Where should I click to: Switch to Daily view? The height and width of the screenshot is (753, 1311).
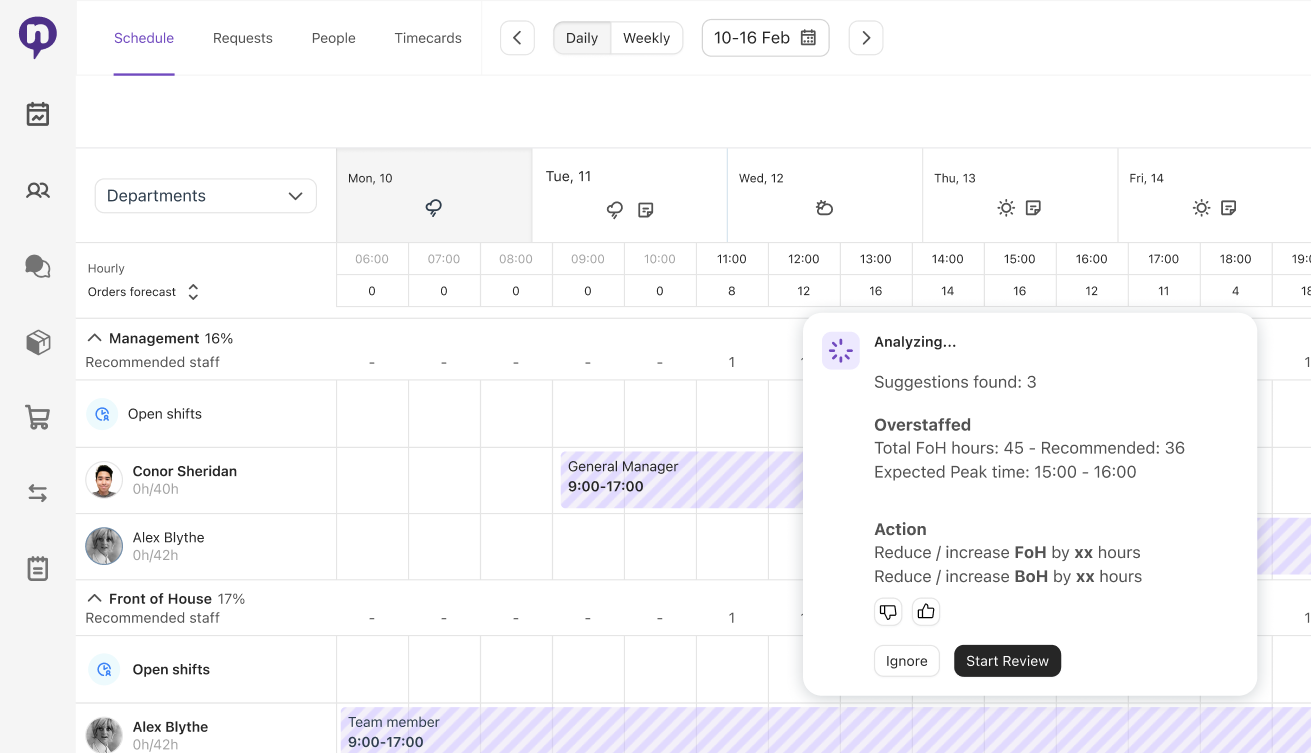click(582, 38)
